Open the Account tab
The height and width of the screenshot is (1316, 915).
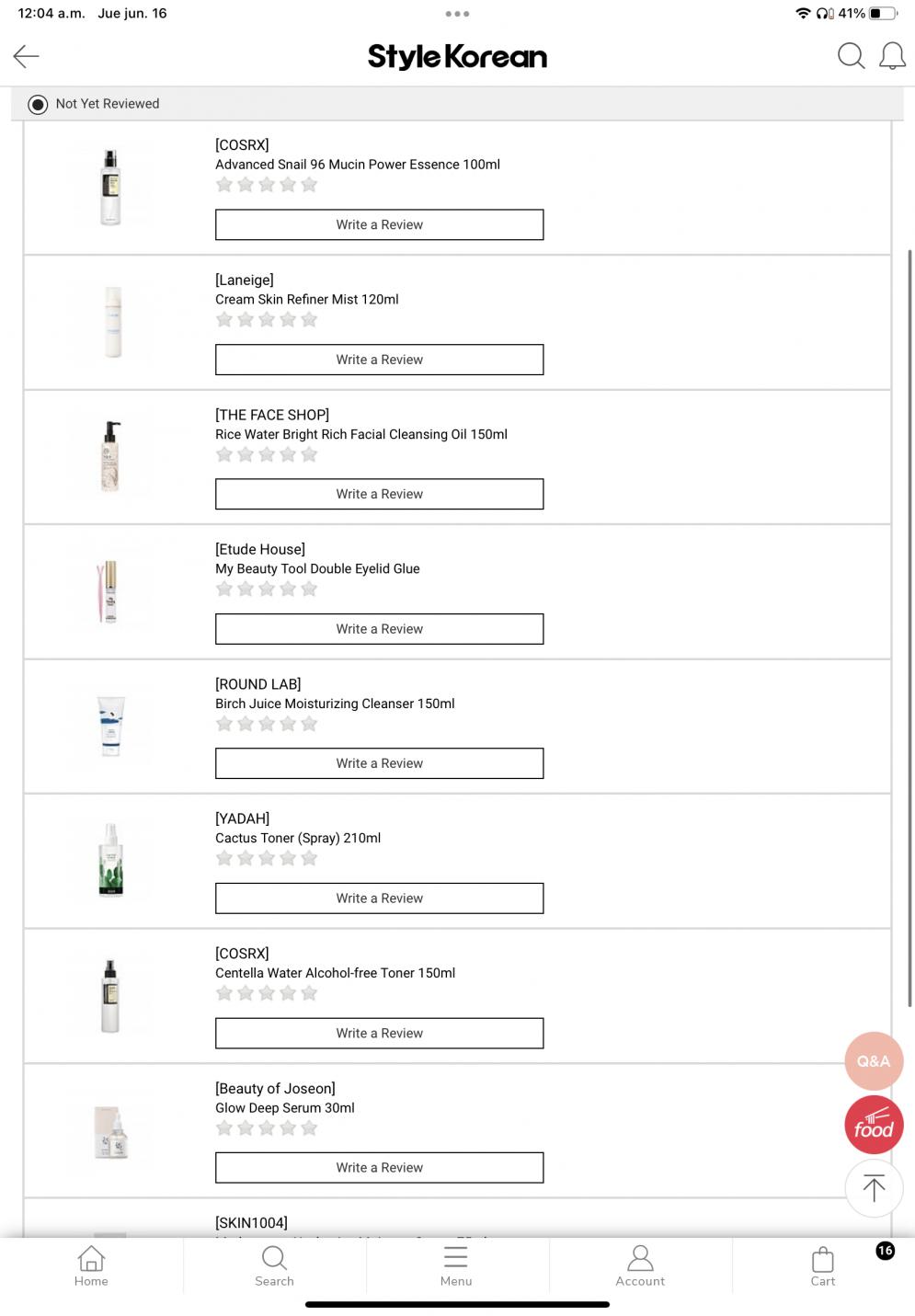click(x=640, y=1265)
